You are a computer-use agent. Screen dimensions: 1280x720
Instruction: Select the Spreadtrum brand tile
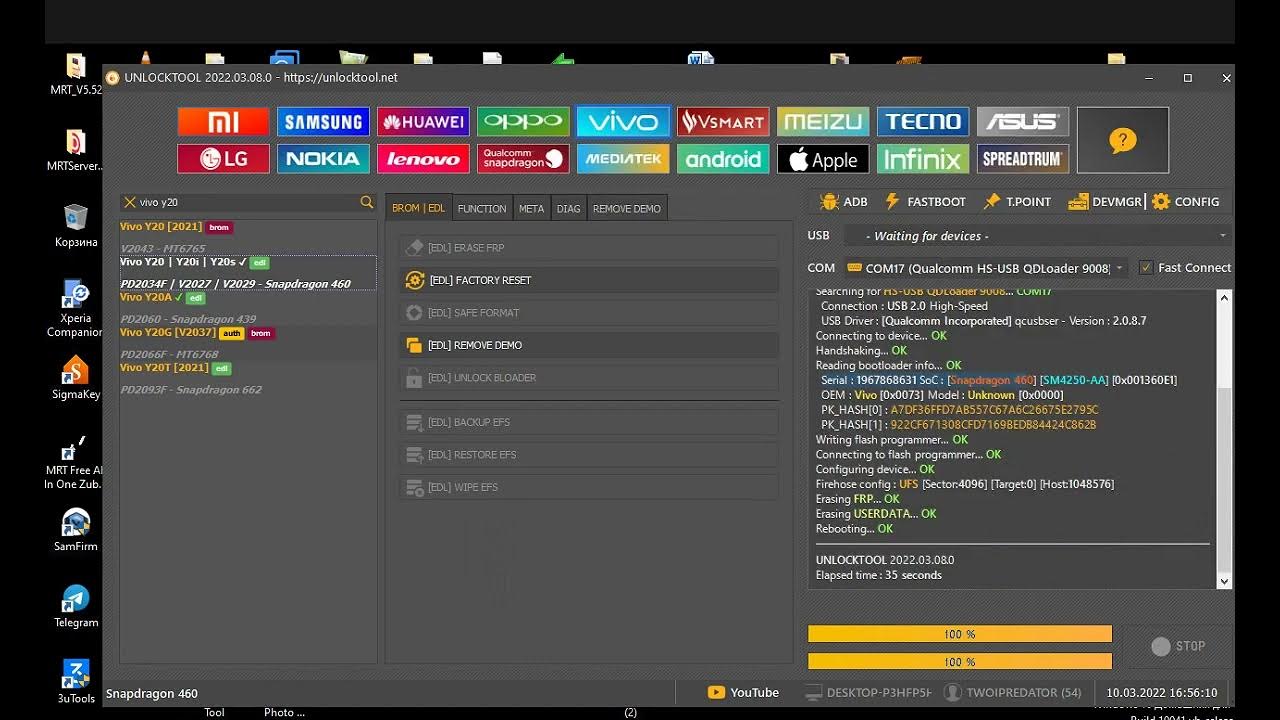pyautogui.click(x=1023, y=159)
